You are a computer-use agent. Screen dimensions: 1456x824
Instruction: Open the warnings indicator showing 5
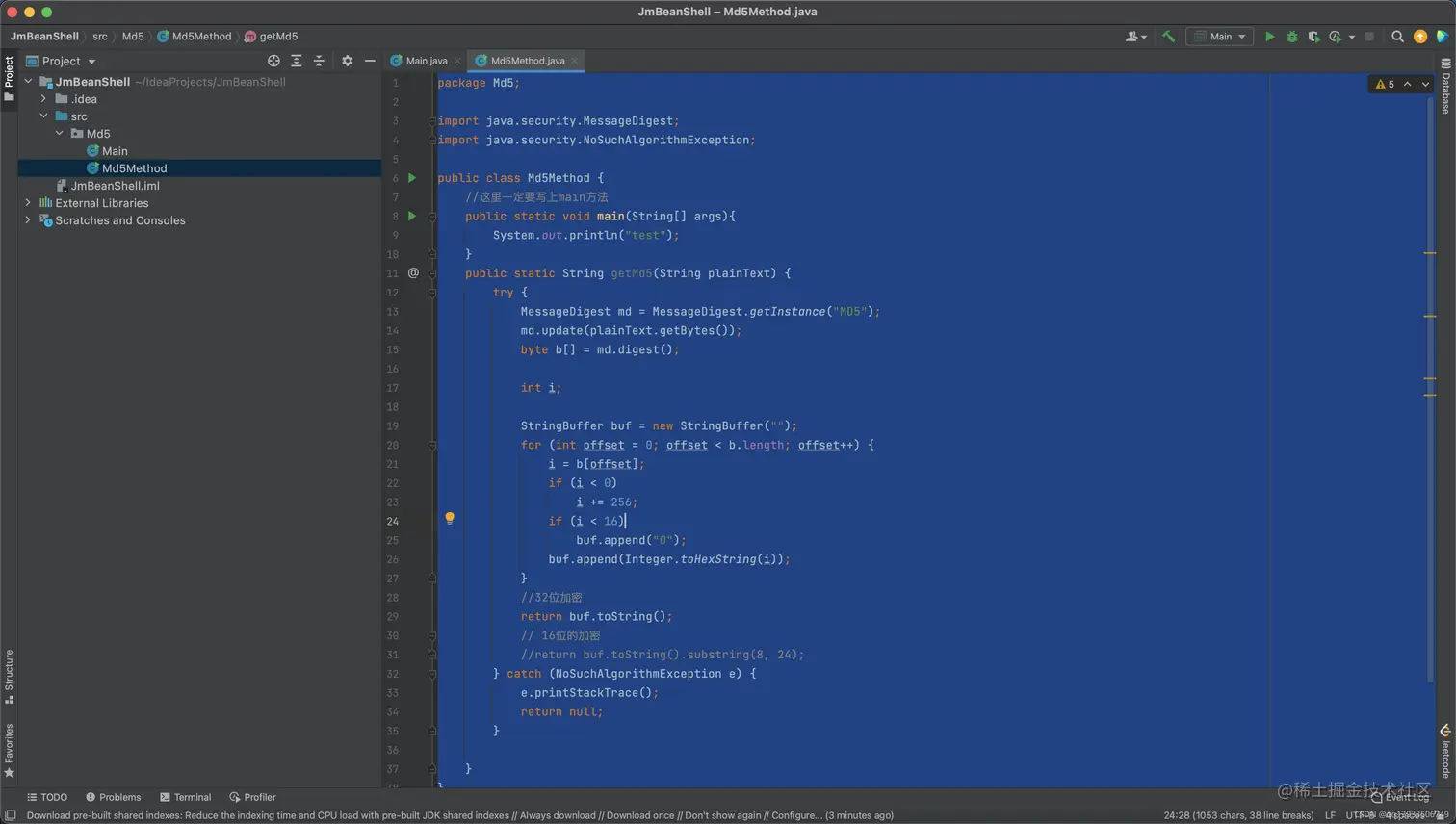point(1385,85)
